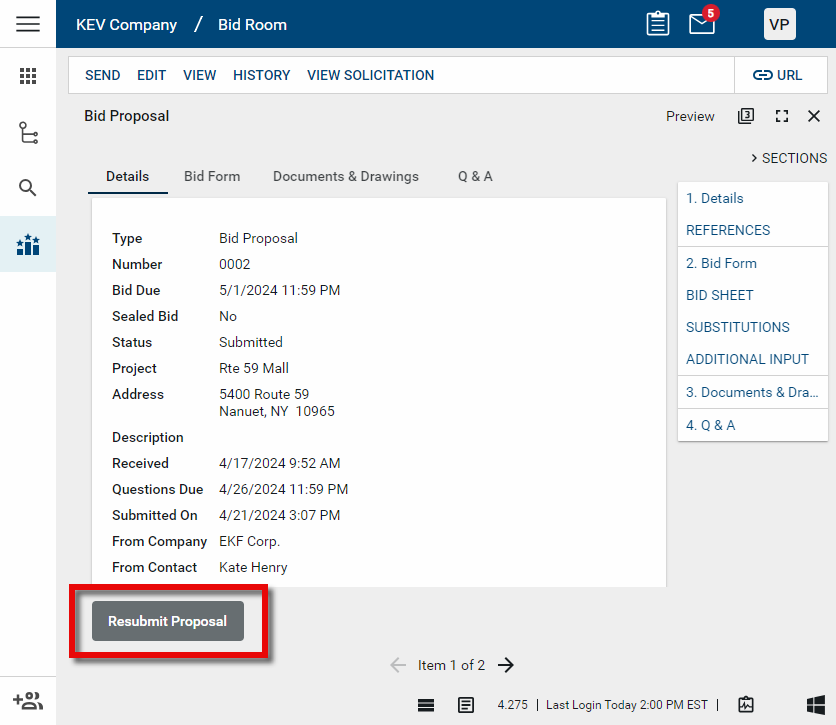Click the hierarchy tree icon in sidebar

(x=28, y=132)
